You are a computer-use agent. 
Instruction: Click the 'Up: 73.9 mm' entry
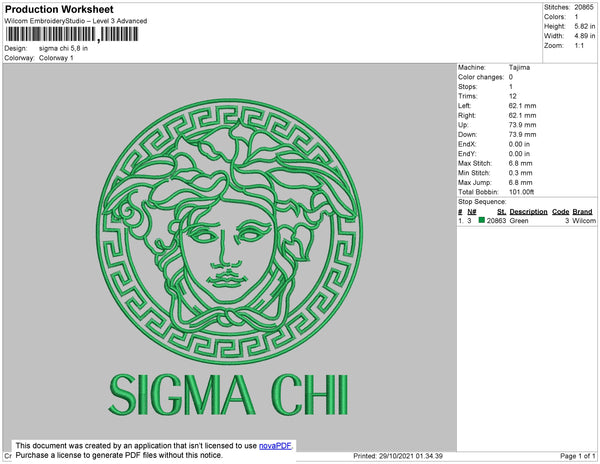coord(497,125)
